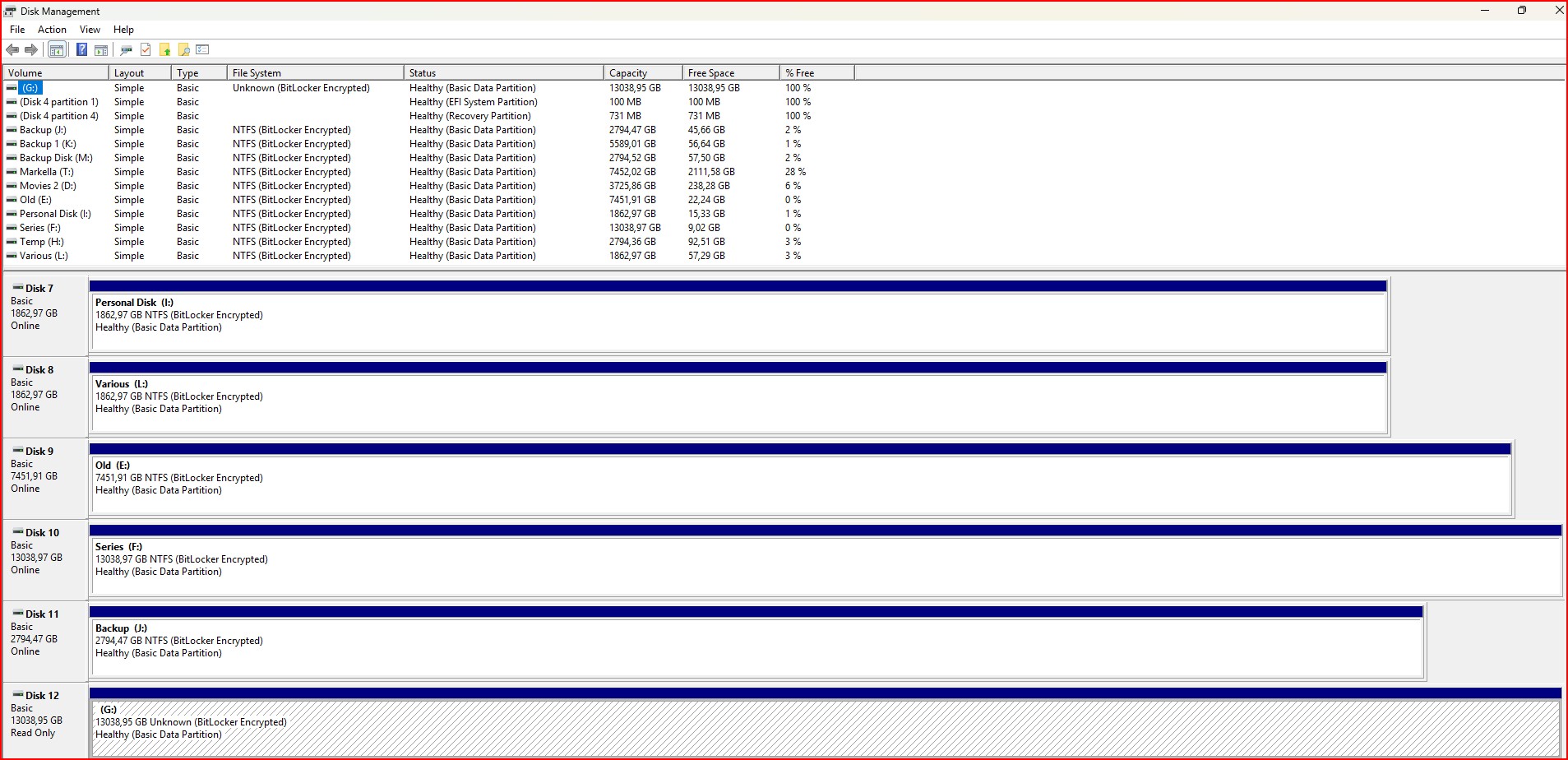
Task: Select the (Disk 4 partition 4) volume row
Action: (428, 116)
